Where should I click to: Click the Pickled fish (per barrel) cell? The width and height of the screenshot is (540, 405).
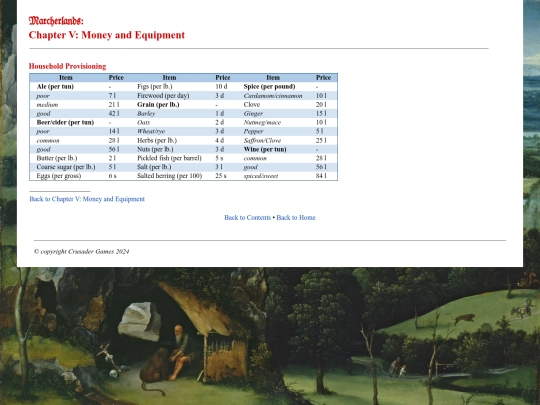click(x=169, y=158)
